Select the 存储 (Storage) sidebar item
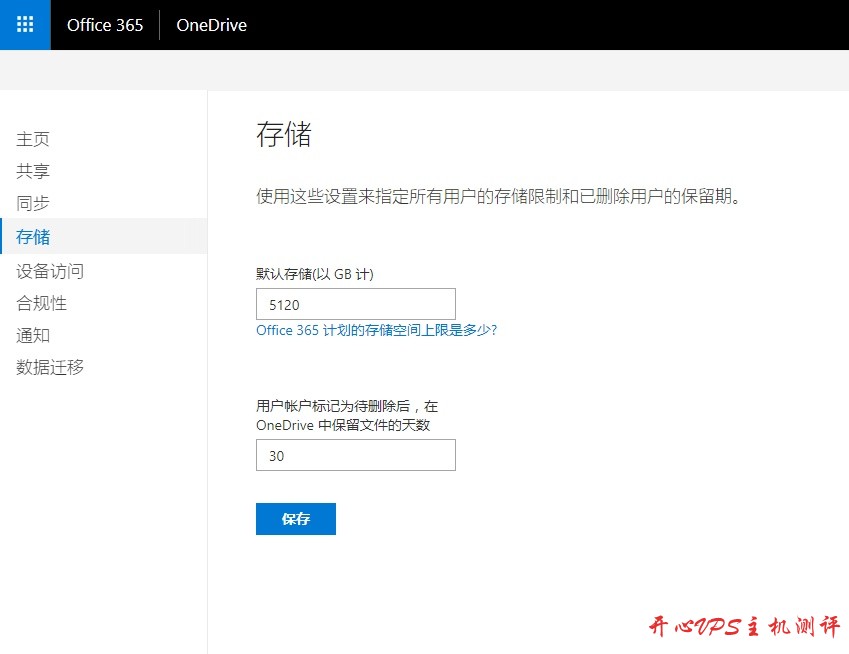 pyautogui.click(x=33, y=237)
